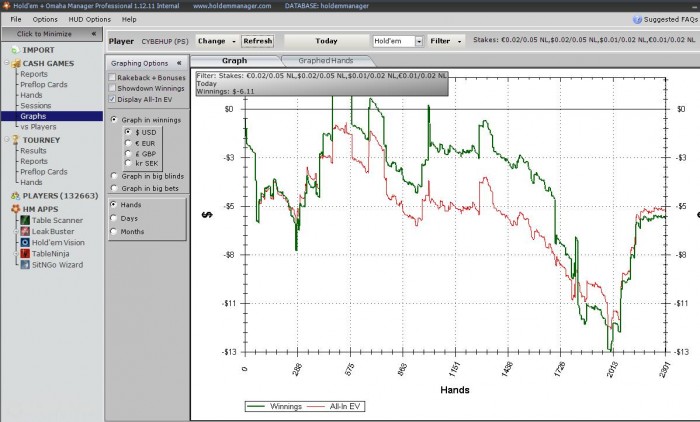Launch the Leak Buster app icon
The height and width of the screenshot is (422, 700).
[x=25, y=231]
